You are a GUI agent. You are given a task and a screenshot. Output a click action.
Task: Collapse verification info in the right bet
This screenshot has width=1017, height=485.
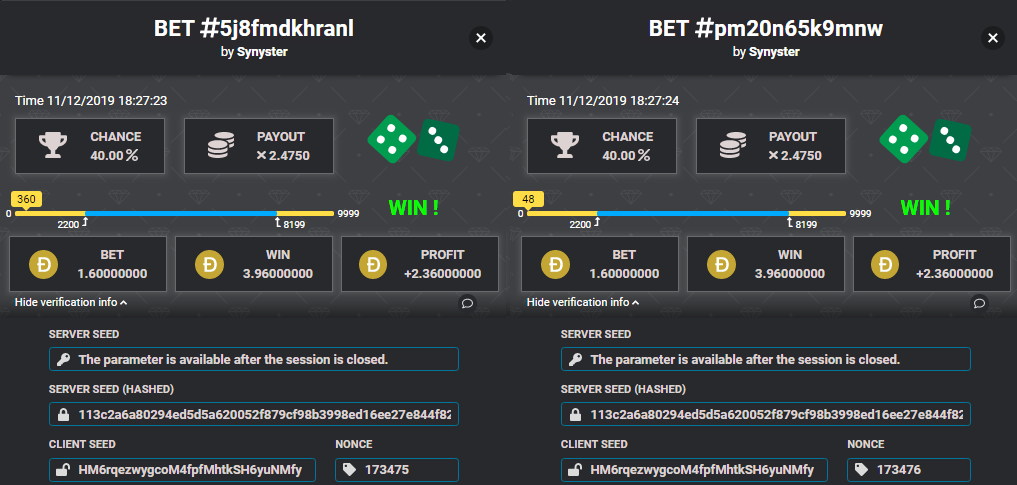(x=582, y=302)
